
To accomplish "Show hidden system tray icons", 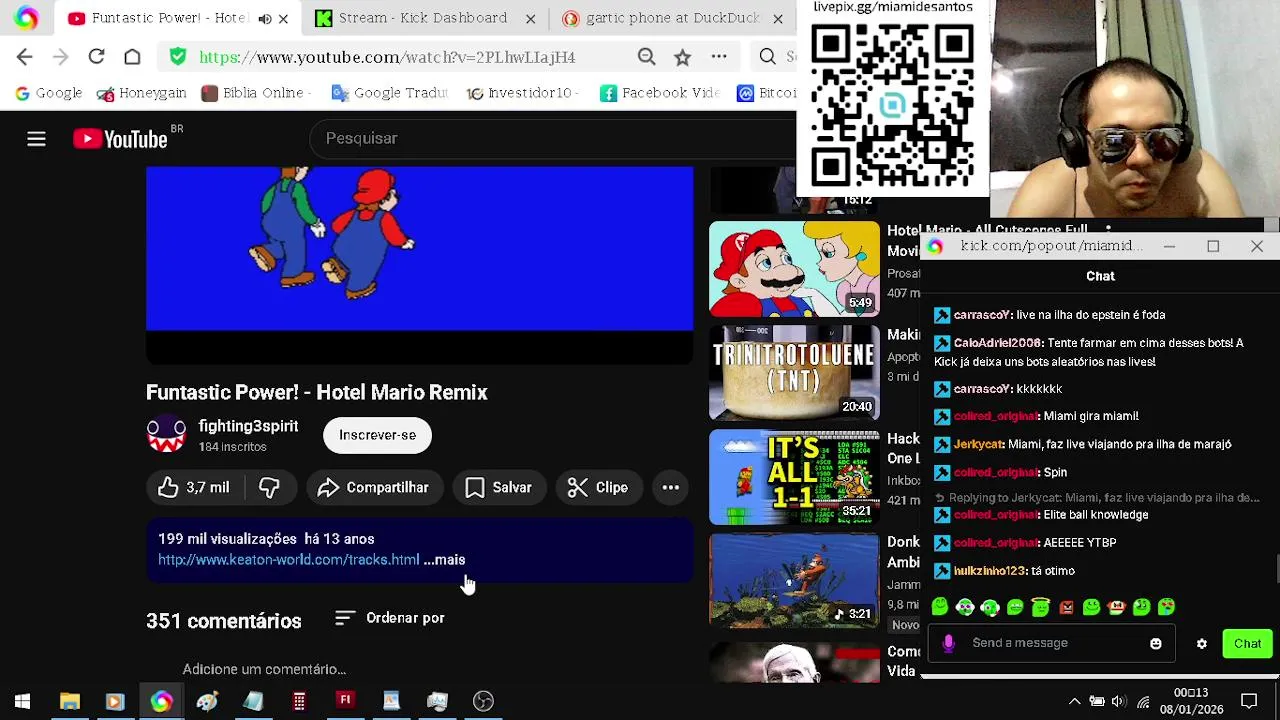I will click(x=1074, y=701).
